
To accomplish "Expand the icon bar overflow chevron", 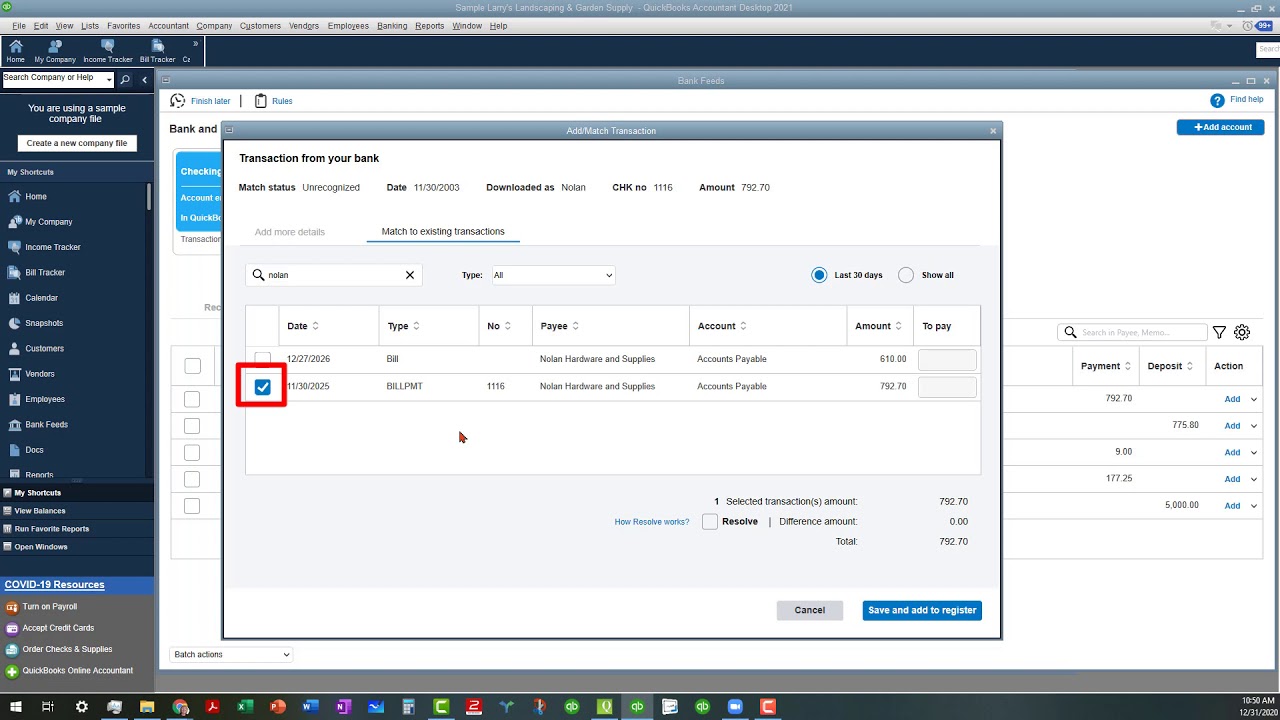I will click(x=195, y=44).
